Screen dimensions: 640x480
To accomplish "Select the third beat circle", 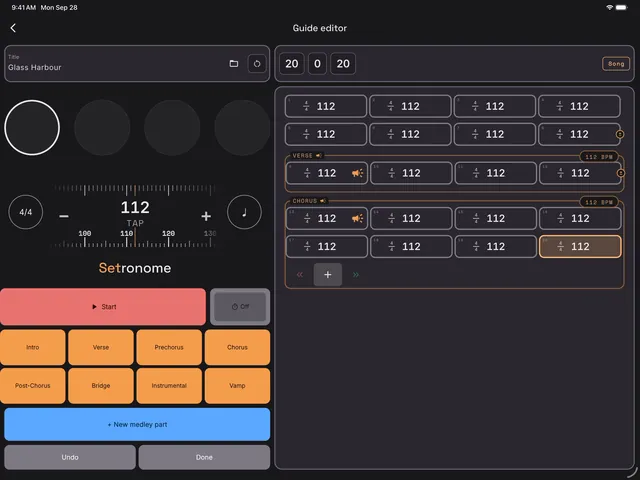I will 172,127.
